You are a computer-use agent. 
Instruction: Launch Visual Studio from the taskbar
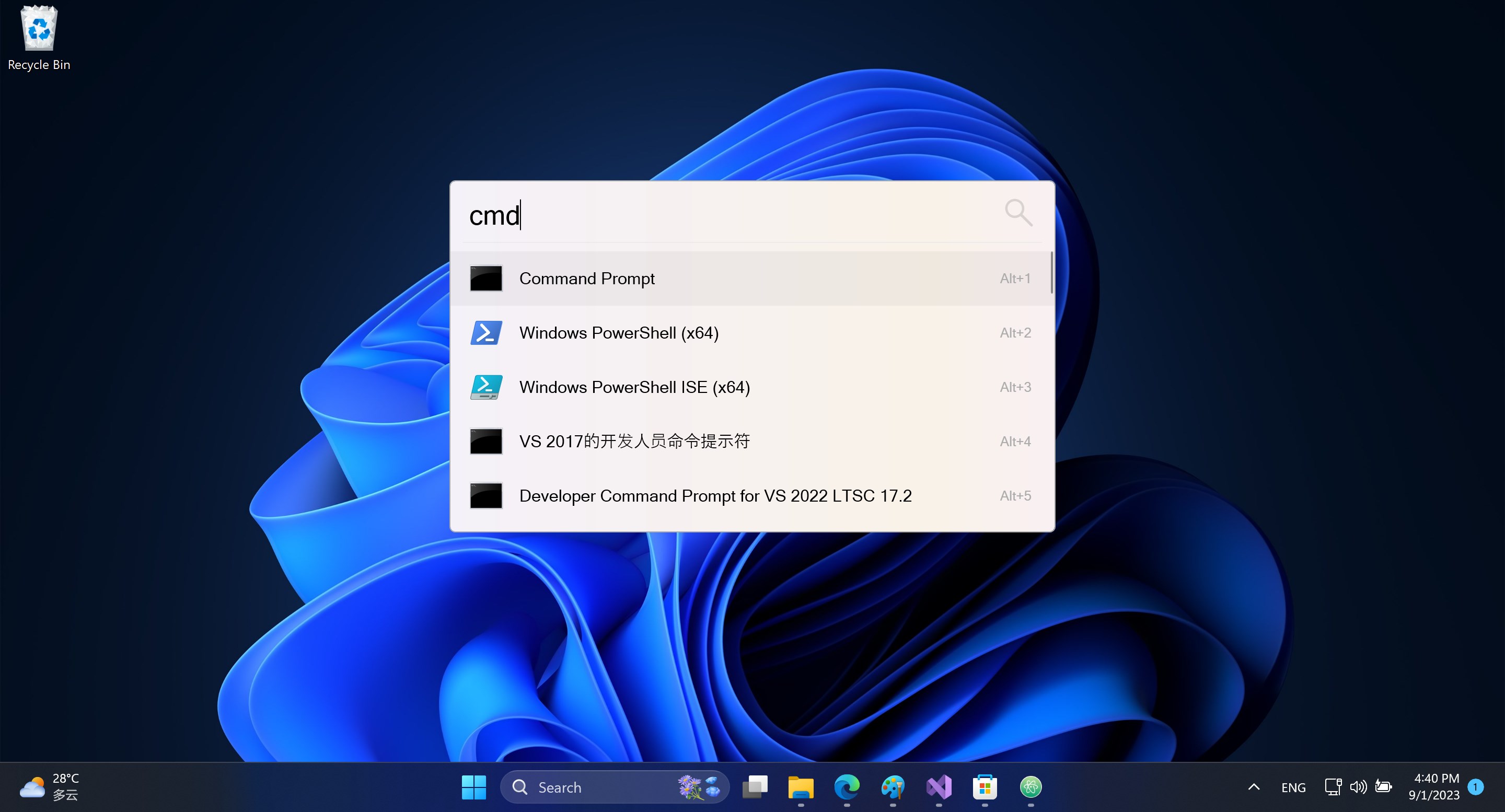click(x=939, y=787)
